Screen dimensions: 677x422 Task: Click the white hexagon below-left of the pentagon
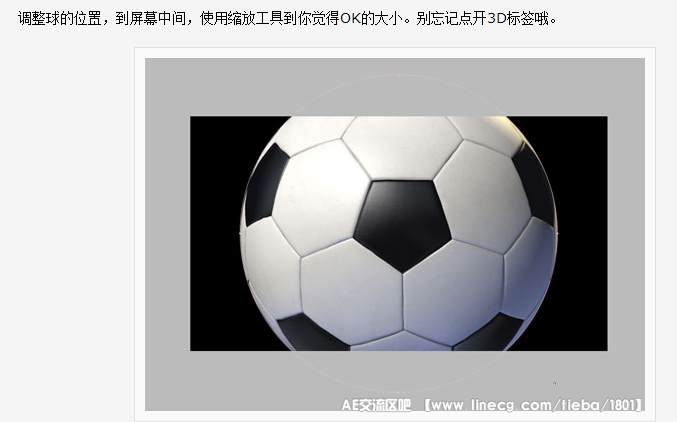(x=352, y=292)
